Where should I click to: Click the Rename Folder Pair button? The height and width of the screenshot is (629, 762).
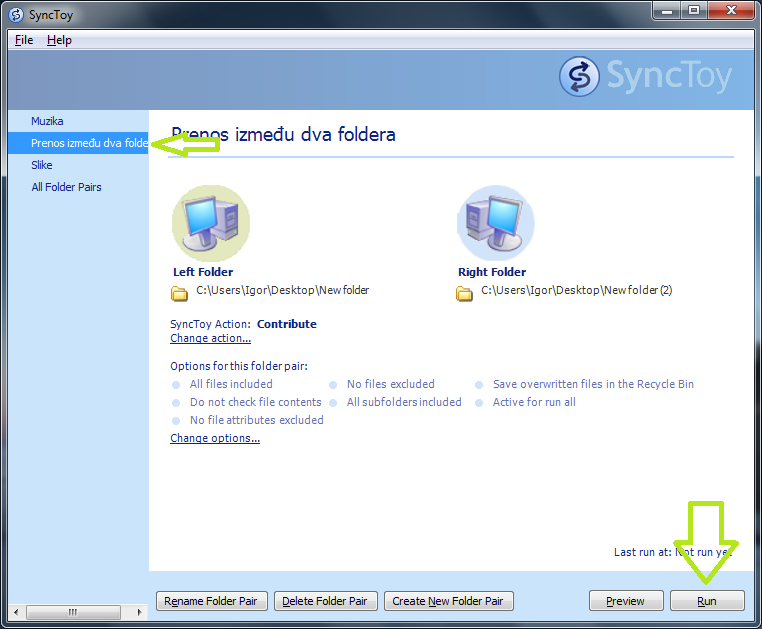pyautogui.click(x=211, y=601)
